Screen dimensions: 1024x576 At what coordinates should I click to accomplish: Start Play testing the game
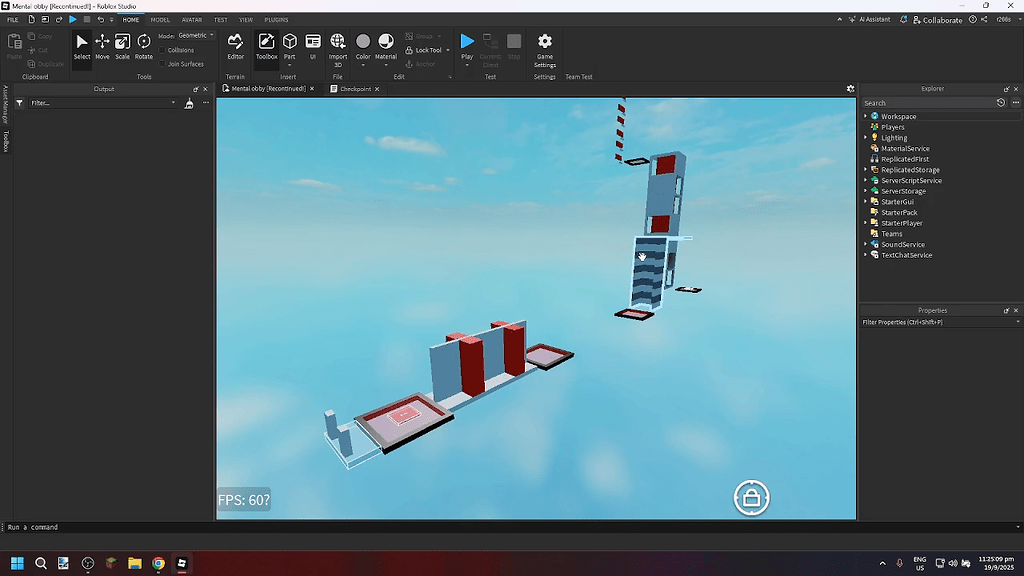tap(467, 42)
